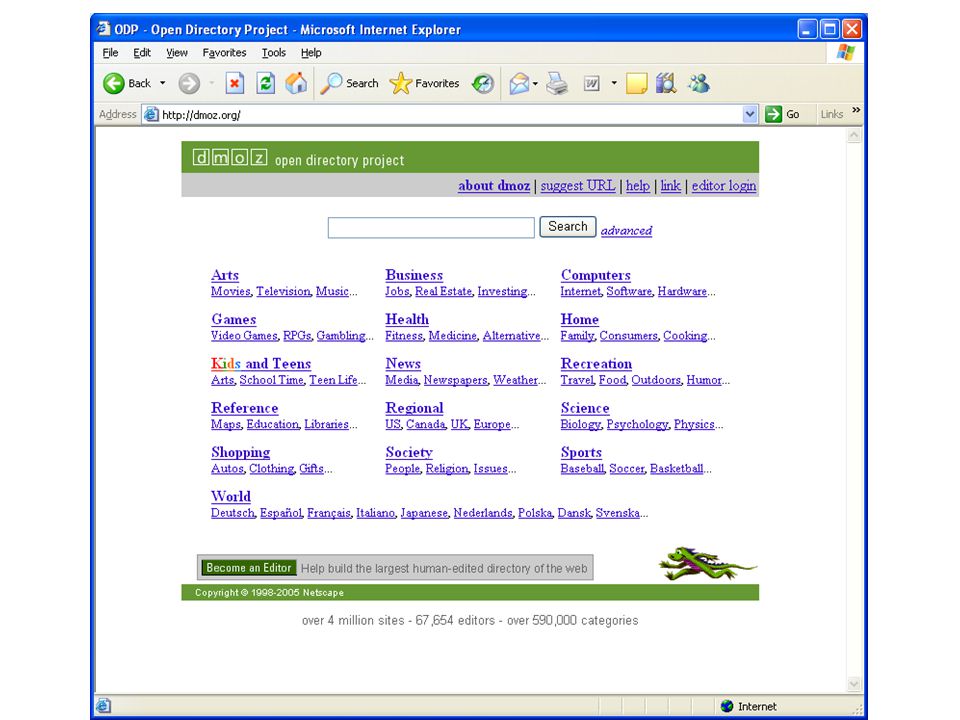This screenshot has width=960, height=720.
Task: Click the status bar page icon
Action: [103, 706]
